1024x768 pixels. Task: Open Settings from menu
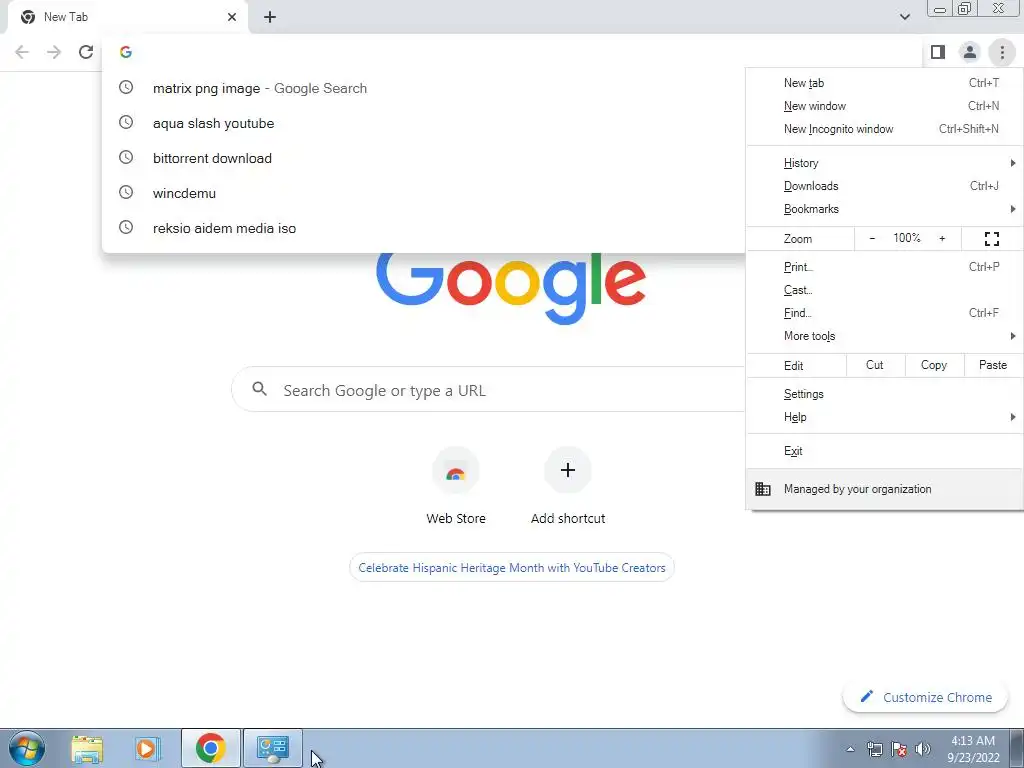(x=885, y=394)
